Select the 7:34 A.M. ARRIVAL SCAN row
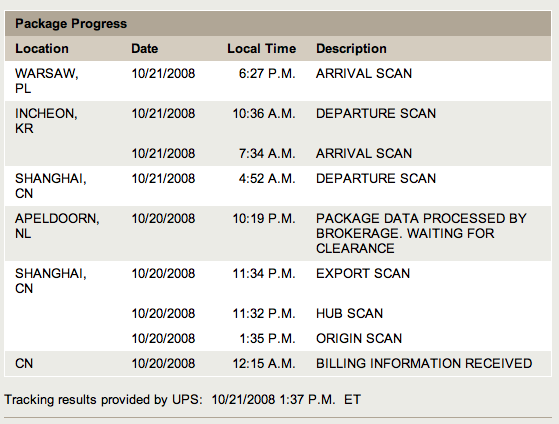The height and width of the screenshot is (424, 559). coord(278,153)
